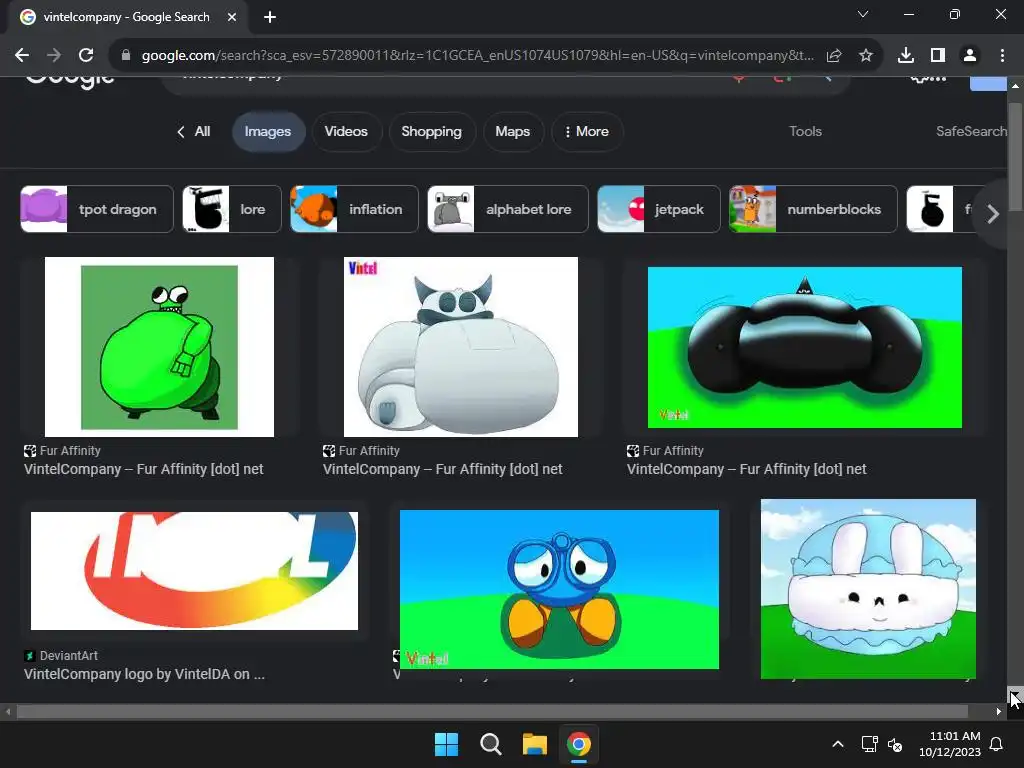Open Fur Affinity link under black shape
Image resolution: width=1024 pixels, height=768 pixels.
tap(746, 469)
